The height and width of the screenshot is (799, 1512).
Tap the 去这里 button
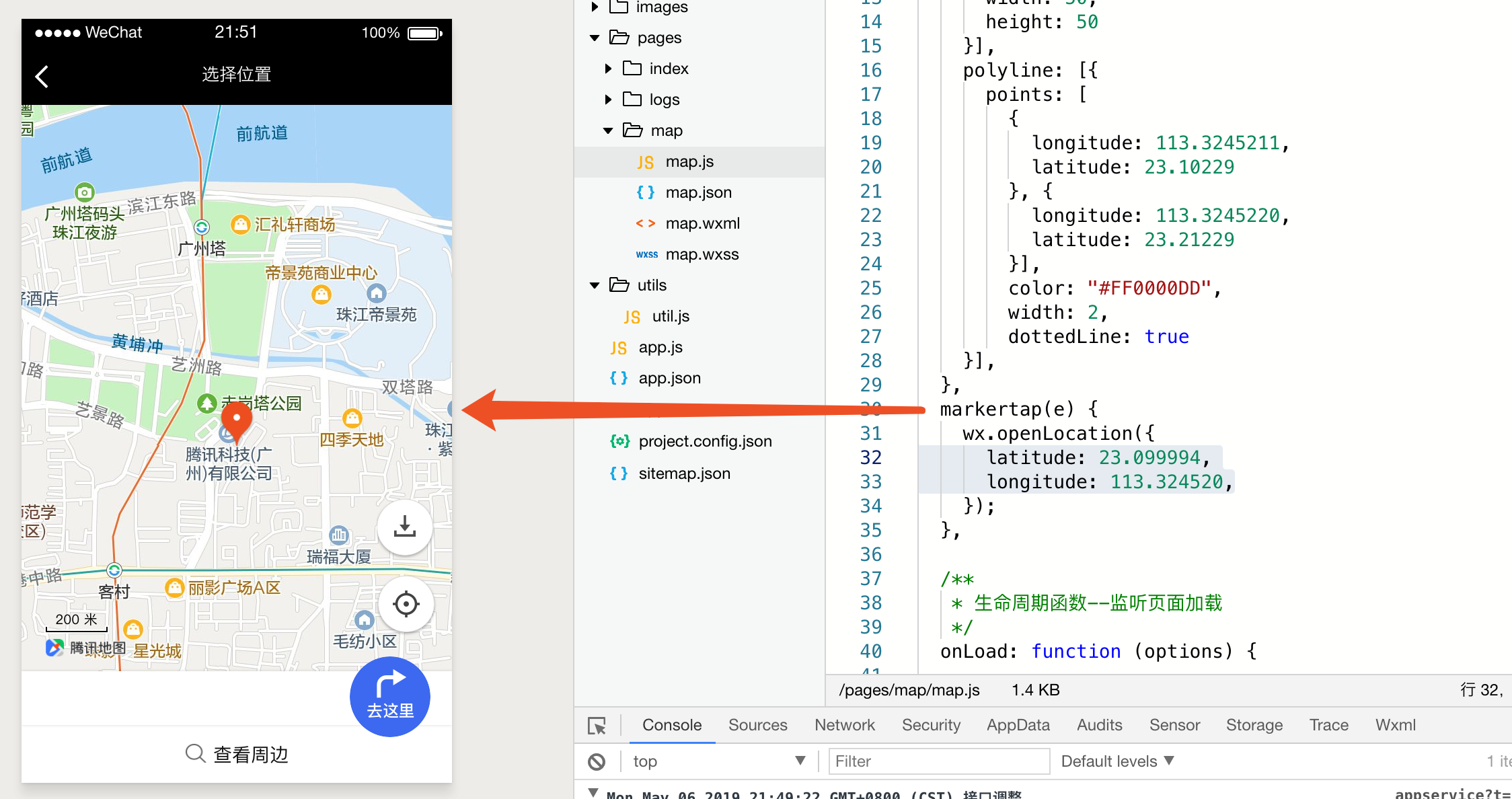pos(389,697)
